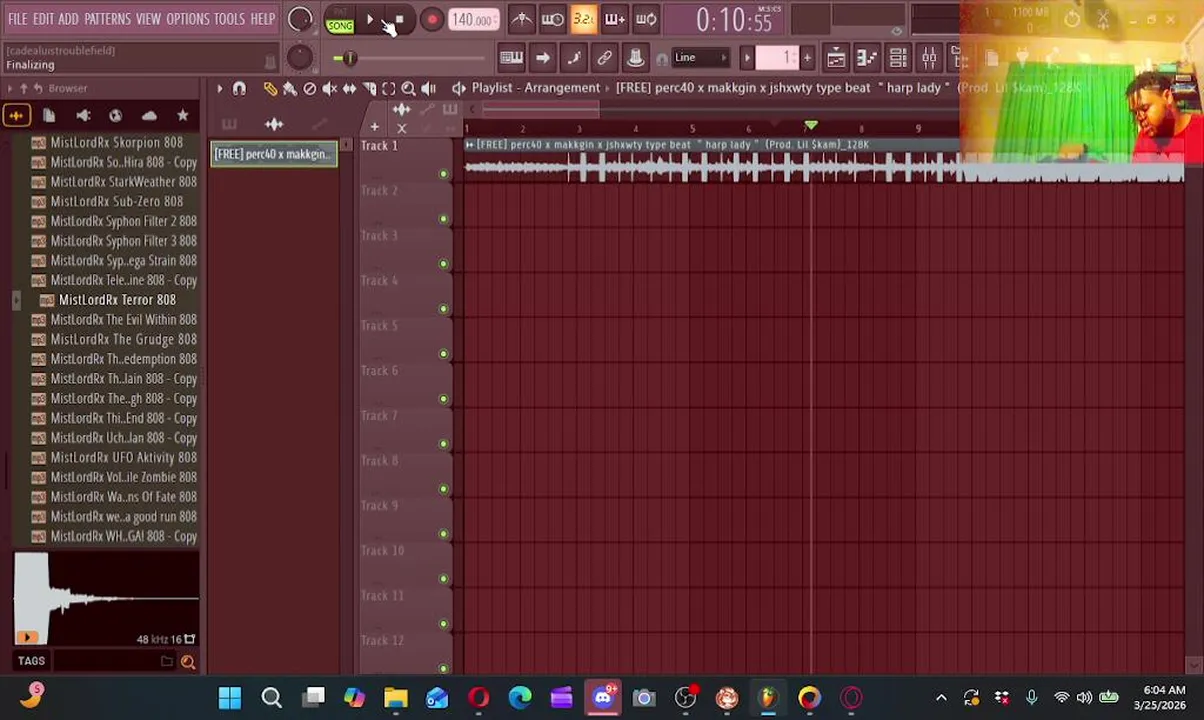
Task: Show all browser content tab icon
Action: pos(16,116)
